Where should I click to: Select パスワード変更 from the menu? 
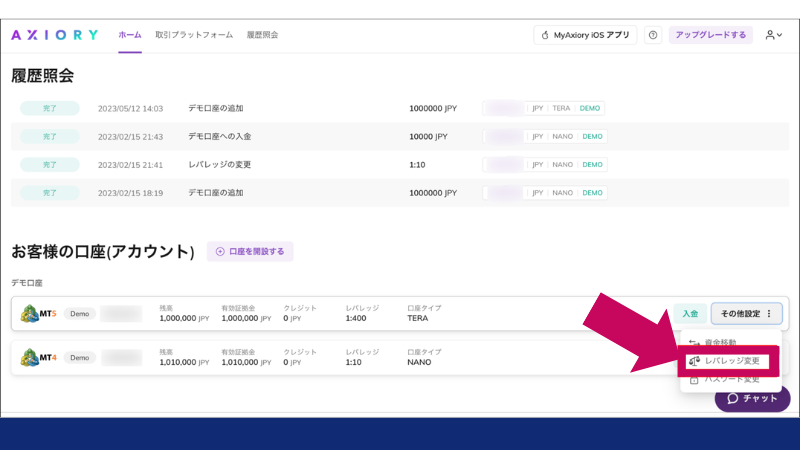724,380
